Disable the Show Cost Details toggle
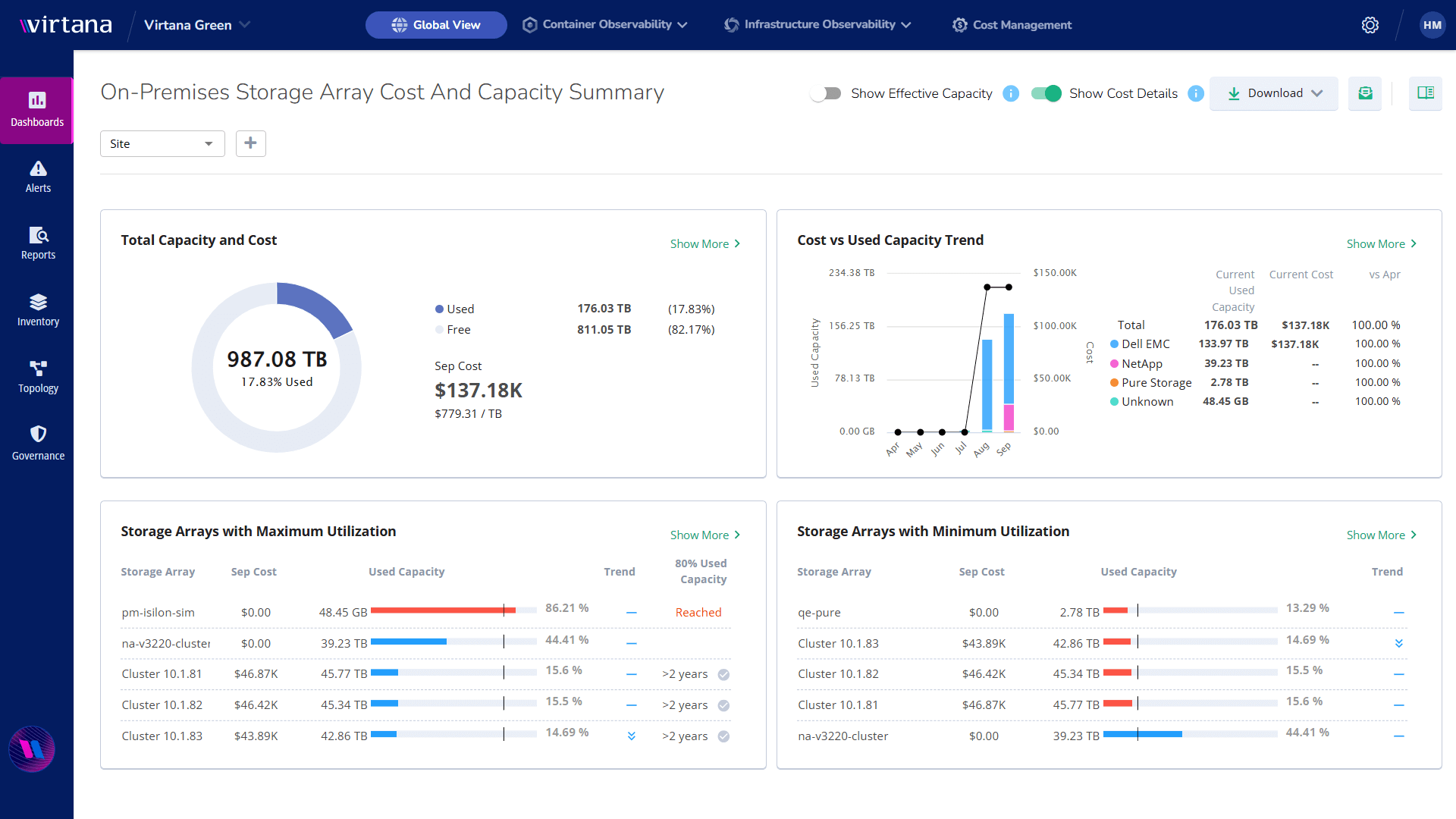 (1046, 93)
